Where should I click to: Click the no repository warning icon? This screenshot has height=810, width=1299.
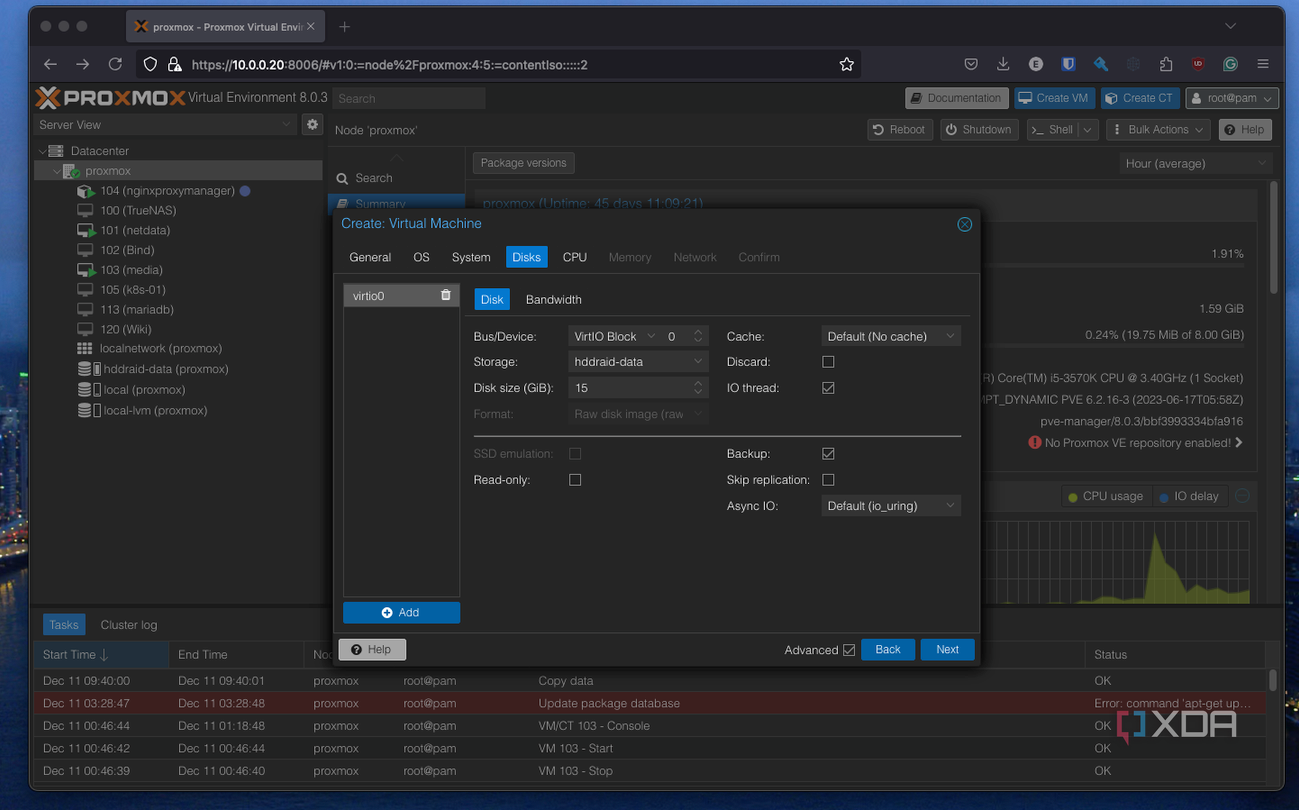point(1034,442)
